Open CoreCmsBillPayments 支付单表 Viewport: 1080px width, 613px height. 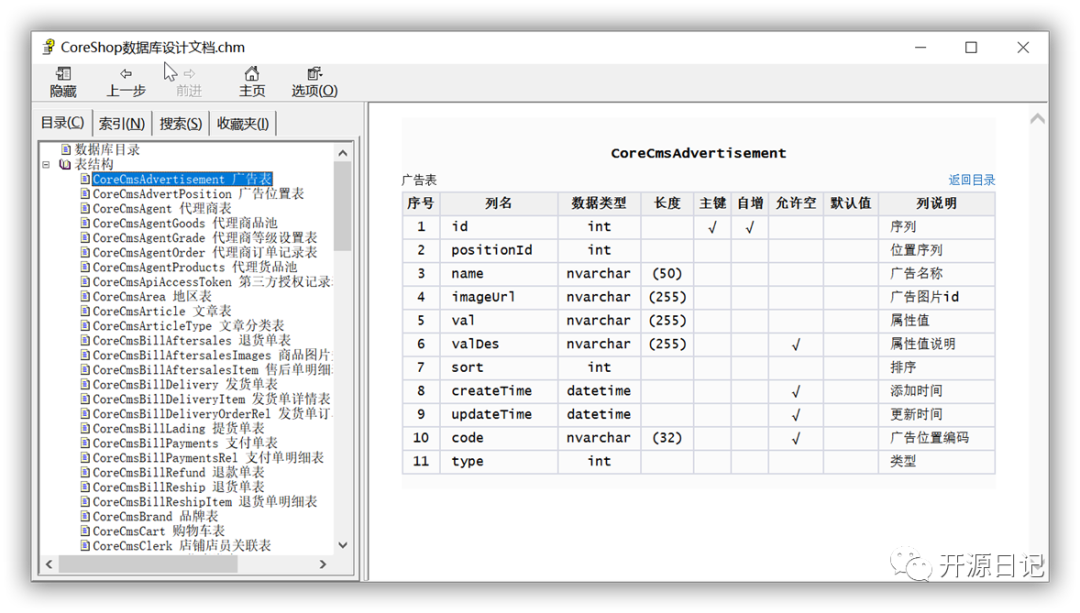click(185, 443)
